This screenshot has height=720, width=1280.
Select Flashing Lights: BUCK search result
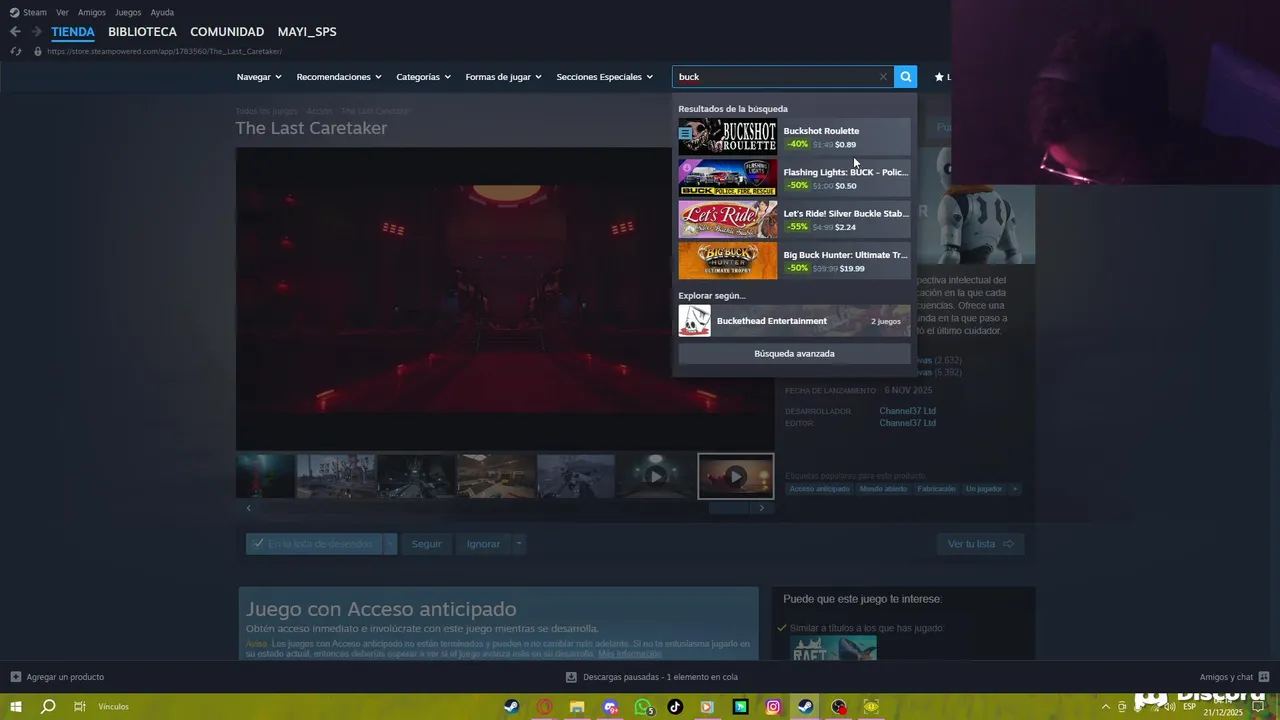click(794, 178)
